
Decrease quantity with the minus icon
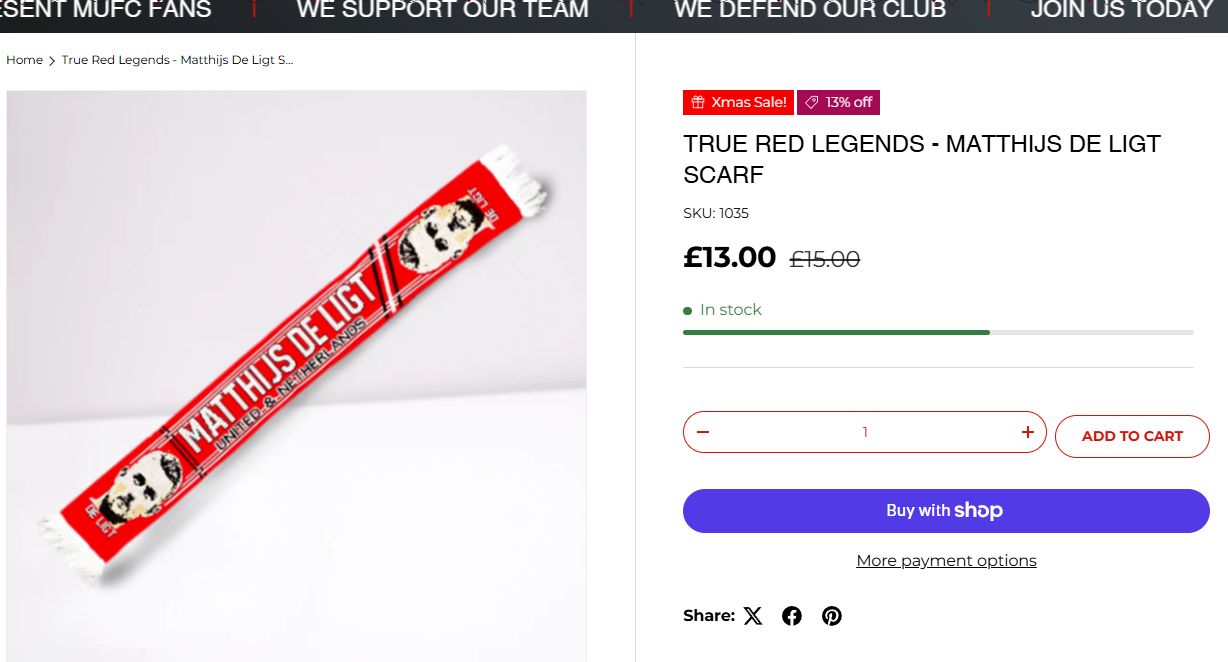tap(703, 432)
